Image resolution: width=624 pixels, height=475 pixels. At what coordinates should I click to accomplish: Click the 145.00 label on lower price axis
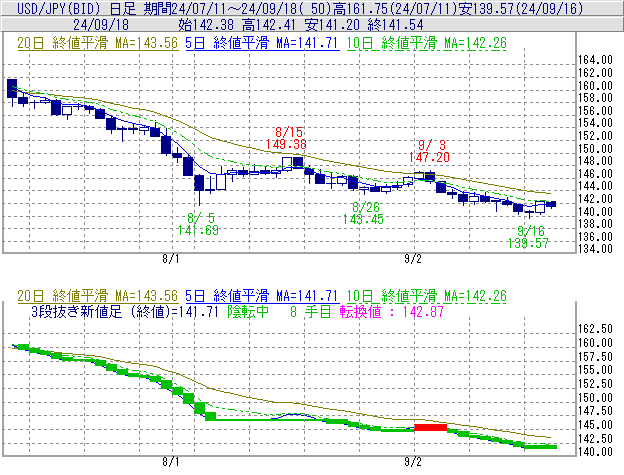pyautogui.click(x=595, y=425)
